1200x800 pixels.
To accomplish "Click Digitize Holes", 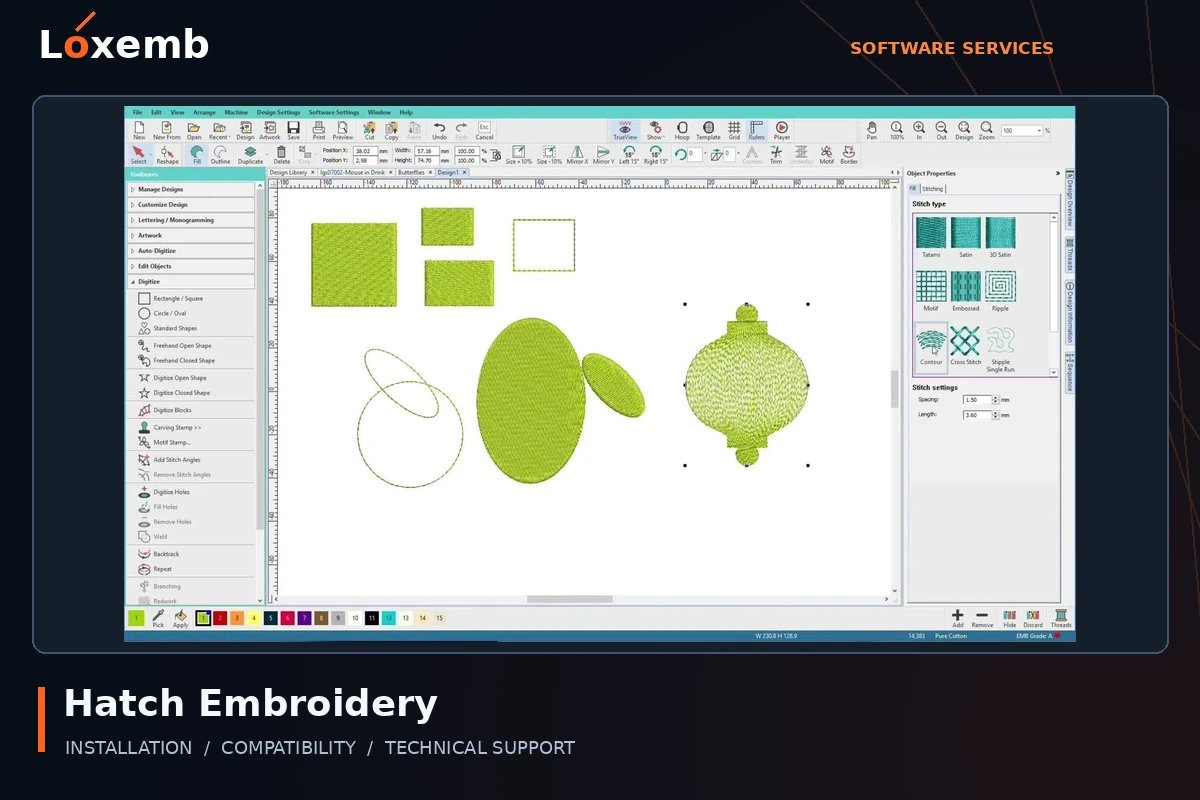I will (163, 492).
